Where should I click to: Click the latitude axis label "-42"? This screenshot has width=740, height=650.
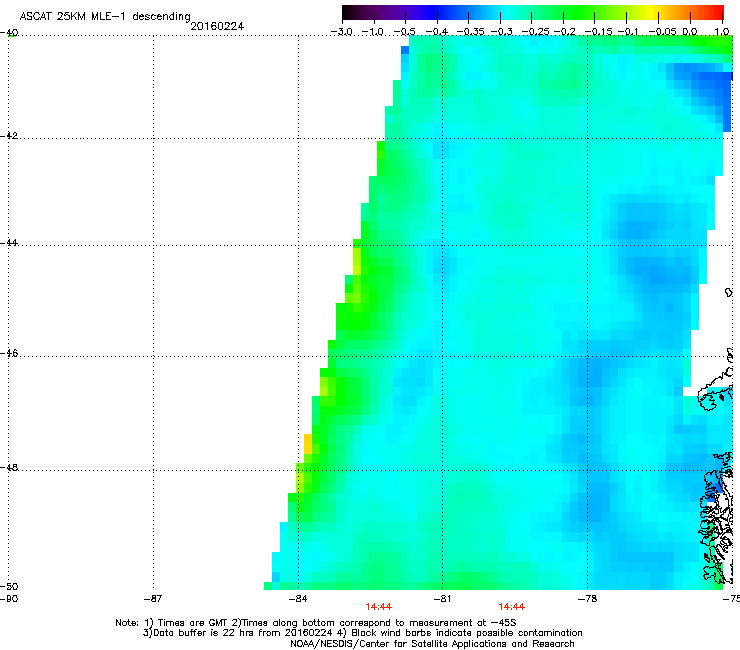pyautogui.click(x=9, y=136)
